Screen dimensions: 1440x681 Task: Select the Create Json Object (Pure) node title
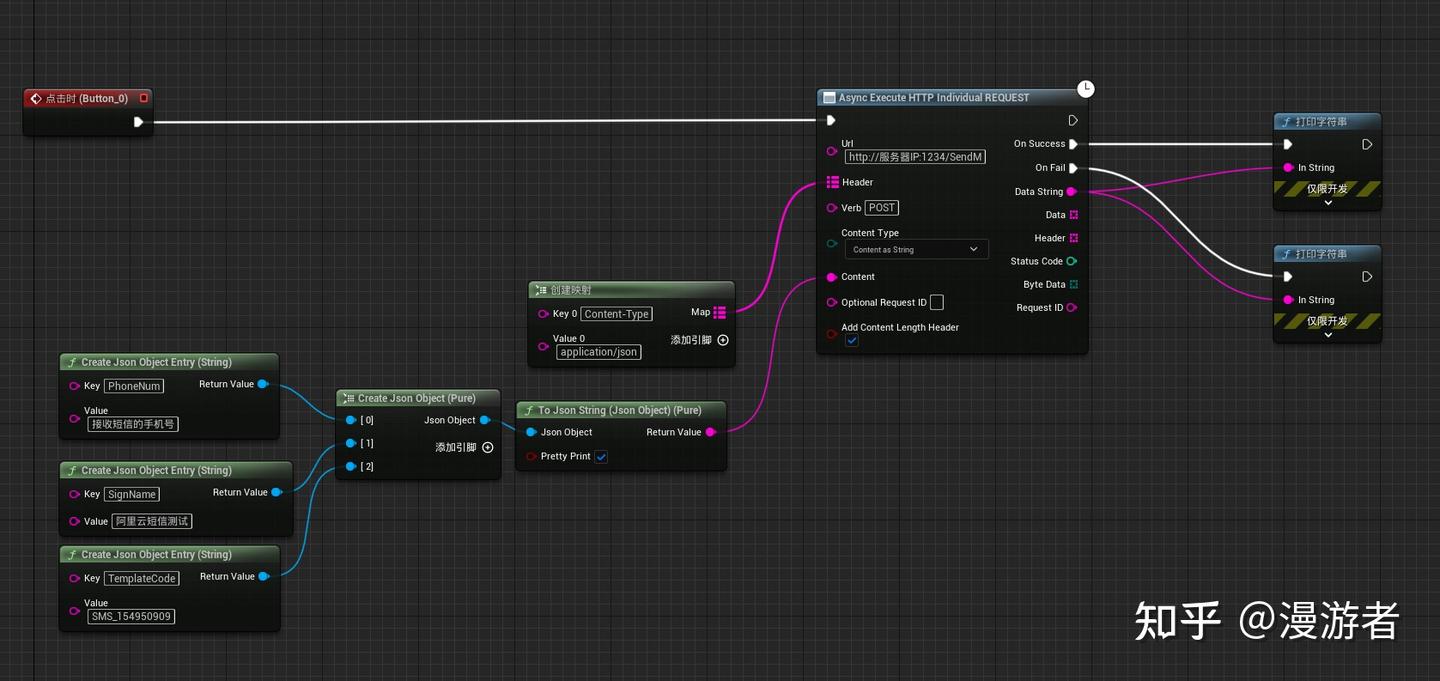[416, 398]
